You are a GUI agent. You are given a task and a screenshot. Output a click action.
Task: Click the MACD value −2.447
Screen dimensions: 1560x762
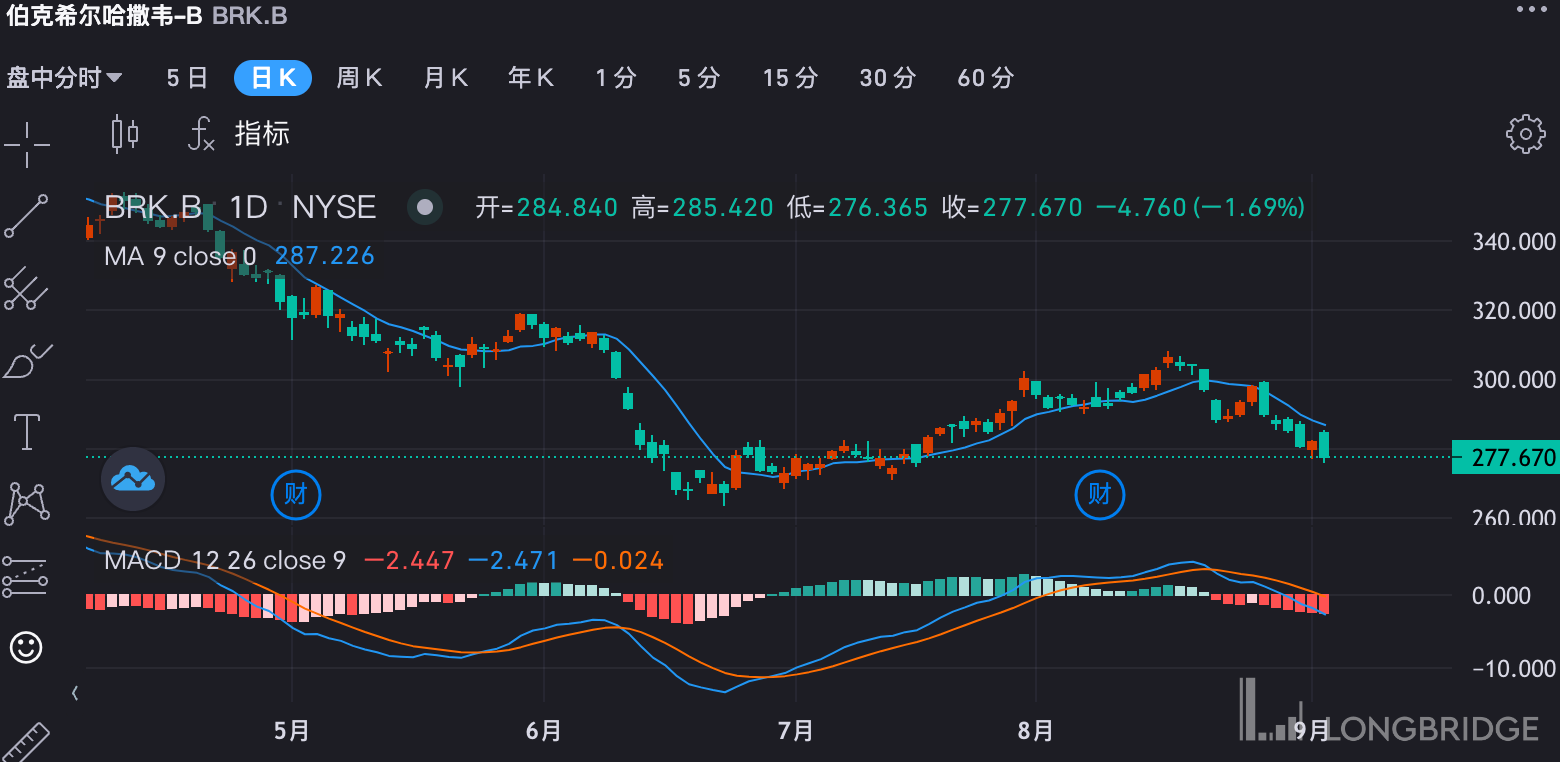click(x=409, y=560)
